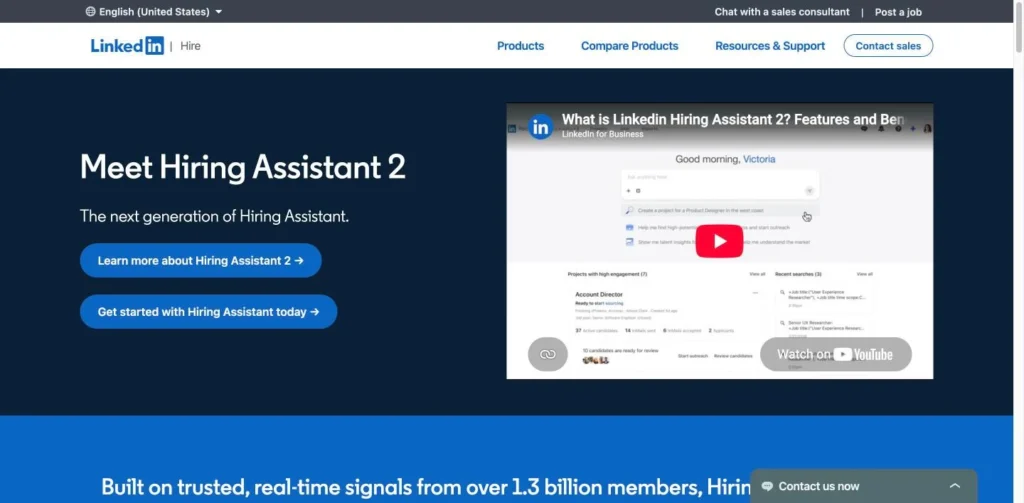Viewport: 1024px width, 503px height.
Task: Click Get started with Hiring Assistant today
Action: pyautogui.click(x=208, y=312)
